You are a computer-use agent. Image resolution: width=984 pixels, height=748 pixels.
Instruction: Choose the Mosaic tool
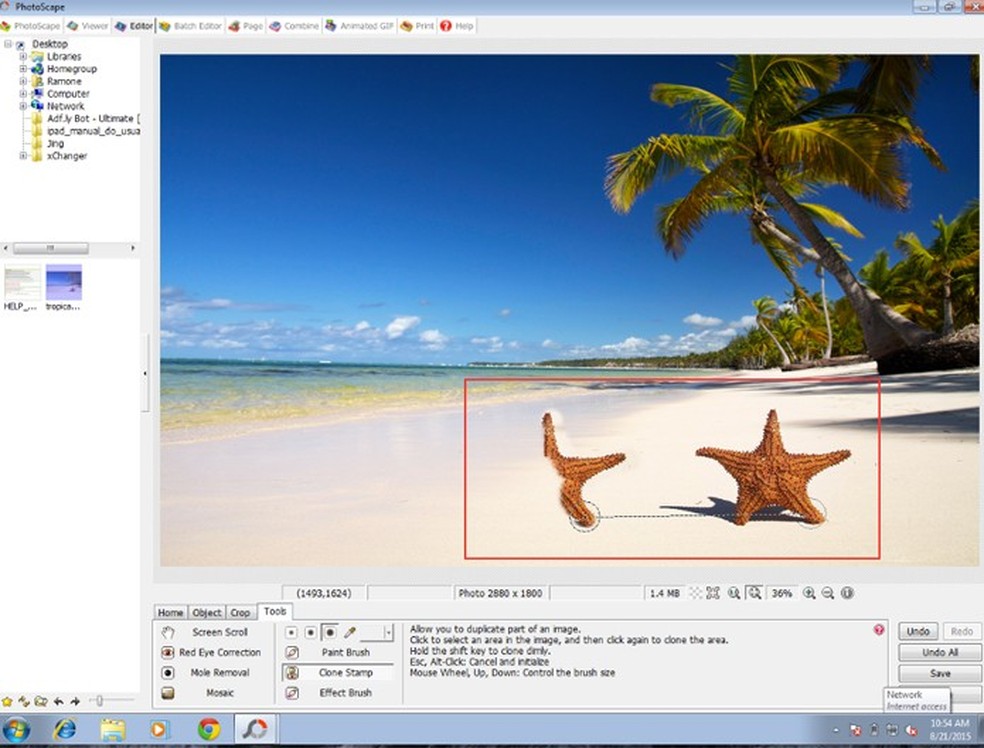pyautogui.click(x=219, y=693)
